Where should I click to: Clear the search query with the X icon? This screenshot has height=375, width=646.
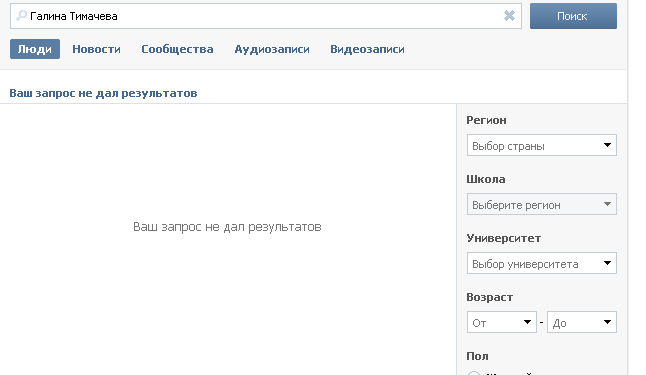(509, 16)
